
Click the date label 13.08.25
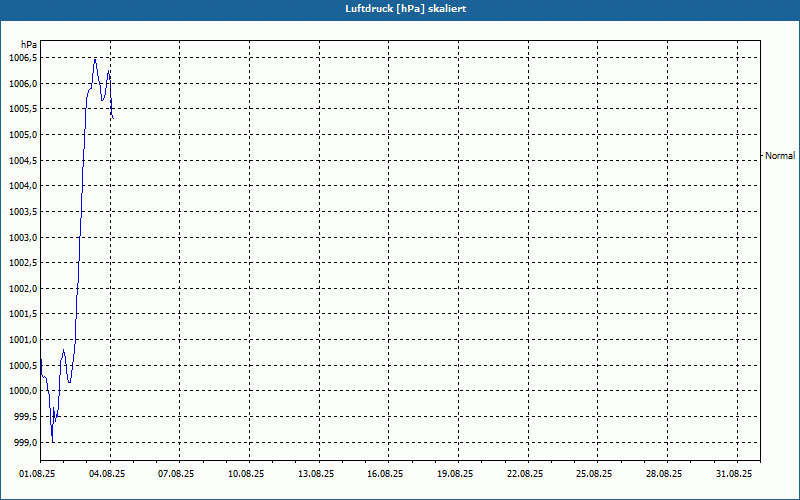pyautogui.click(x=316, y=474)
